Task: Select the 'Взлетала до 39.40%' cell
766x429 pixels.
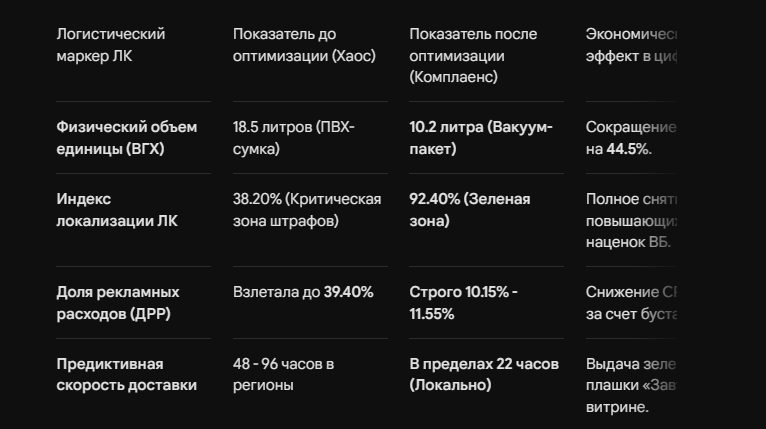Action: point(303,292)
